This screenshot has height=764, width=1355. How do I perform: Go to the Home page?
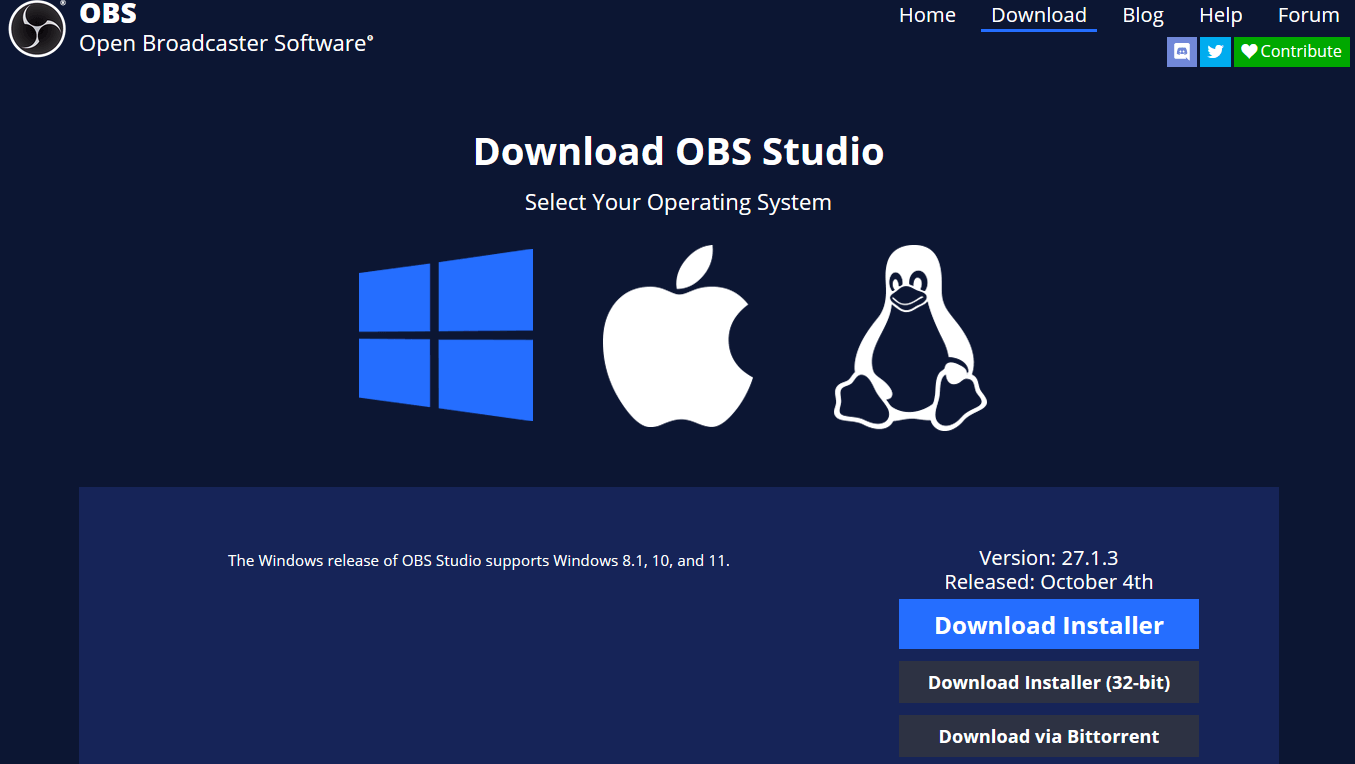pos(927,15)
